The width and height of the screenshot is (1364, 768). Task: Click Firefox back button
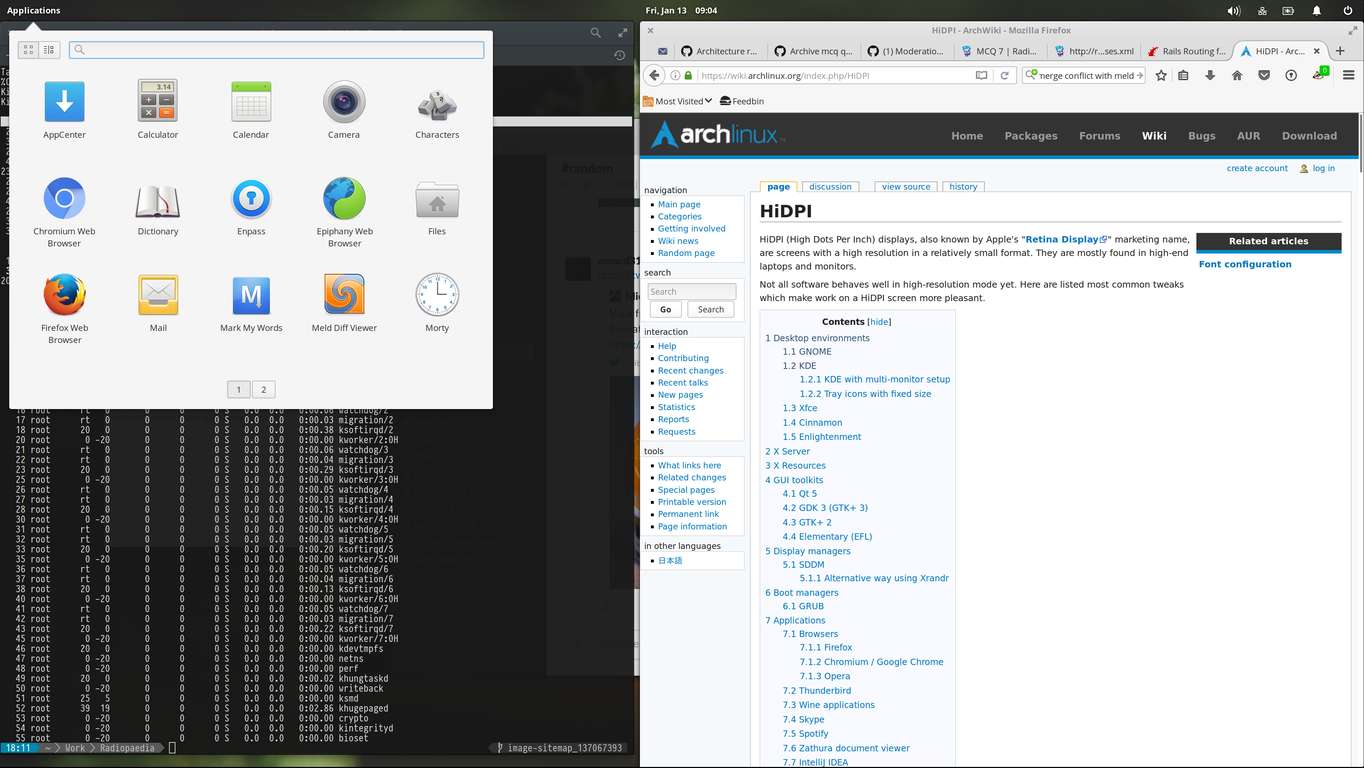click(654, 75)
